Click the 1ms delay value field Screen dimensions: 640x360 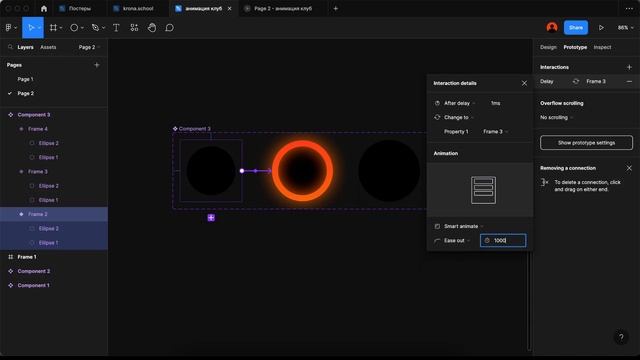point(496,103)
